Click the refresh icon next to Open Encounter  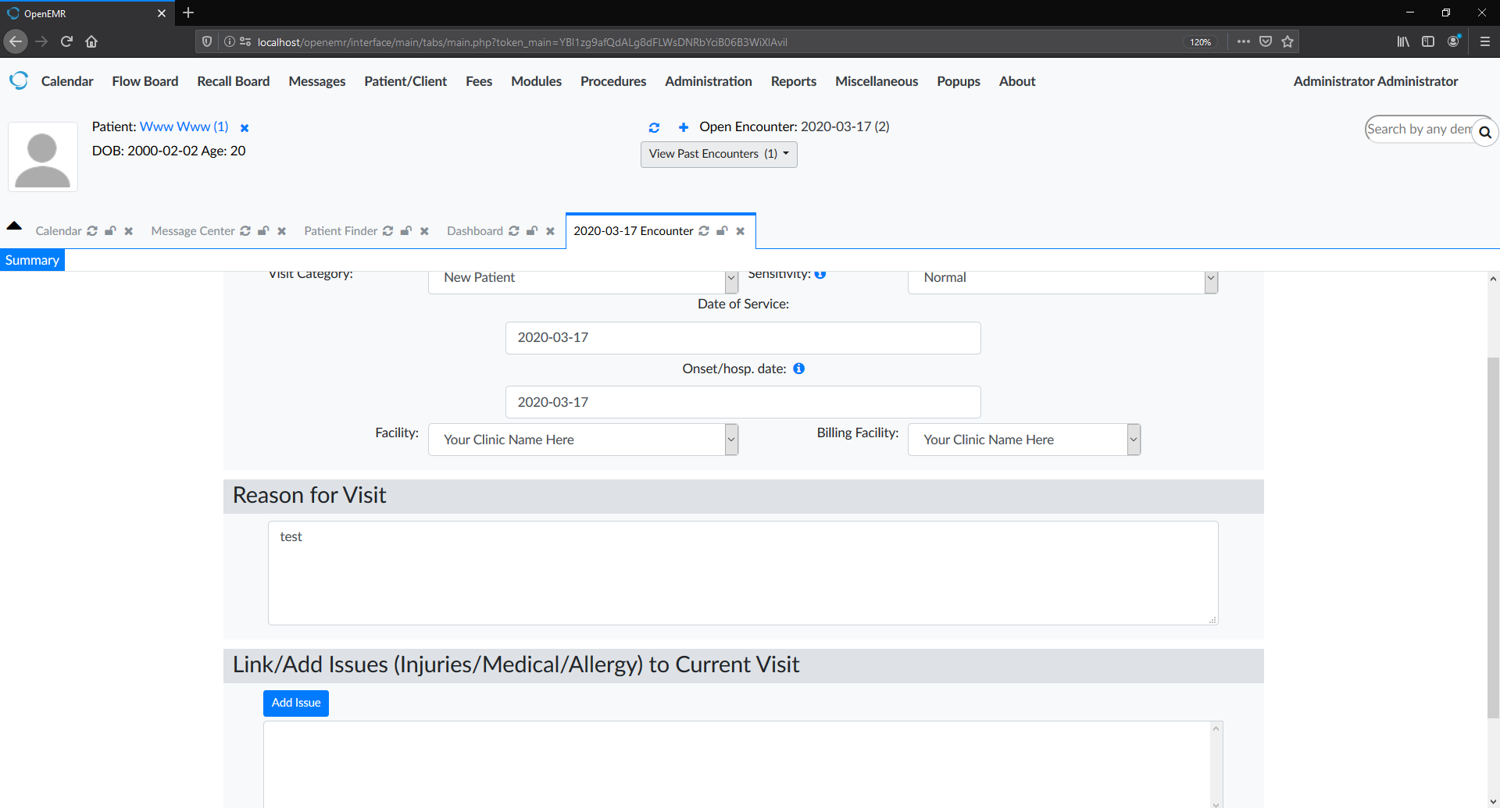tap(655, 127)
